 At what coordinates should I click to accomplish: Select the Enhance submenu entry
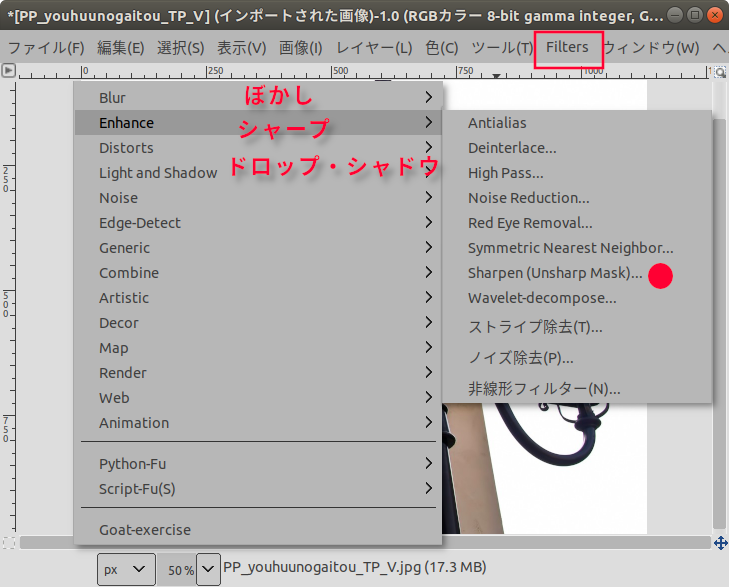[258, 123]
